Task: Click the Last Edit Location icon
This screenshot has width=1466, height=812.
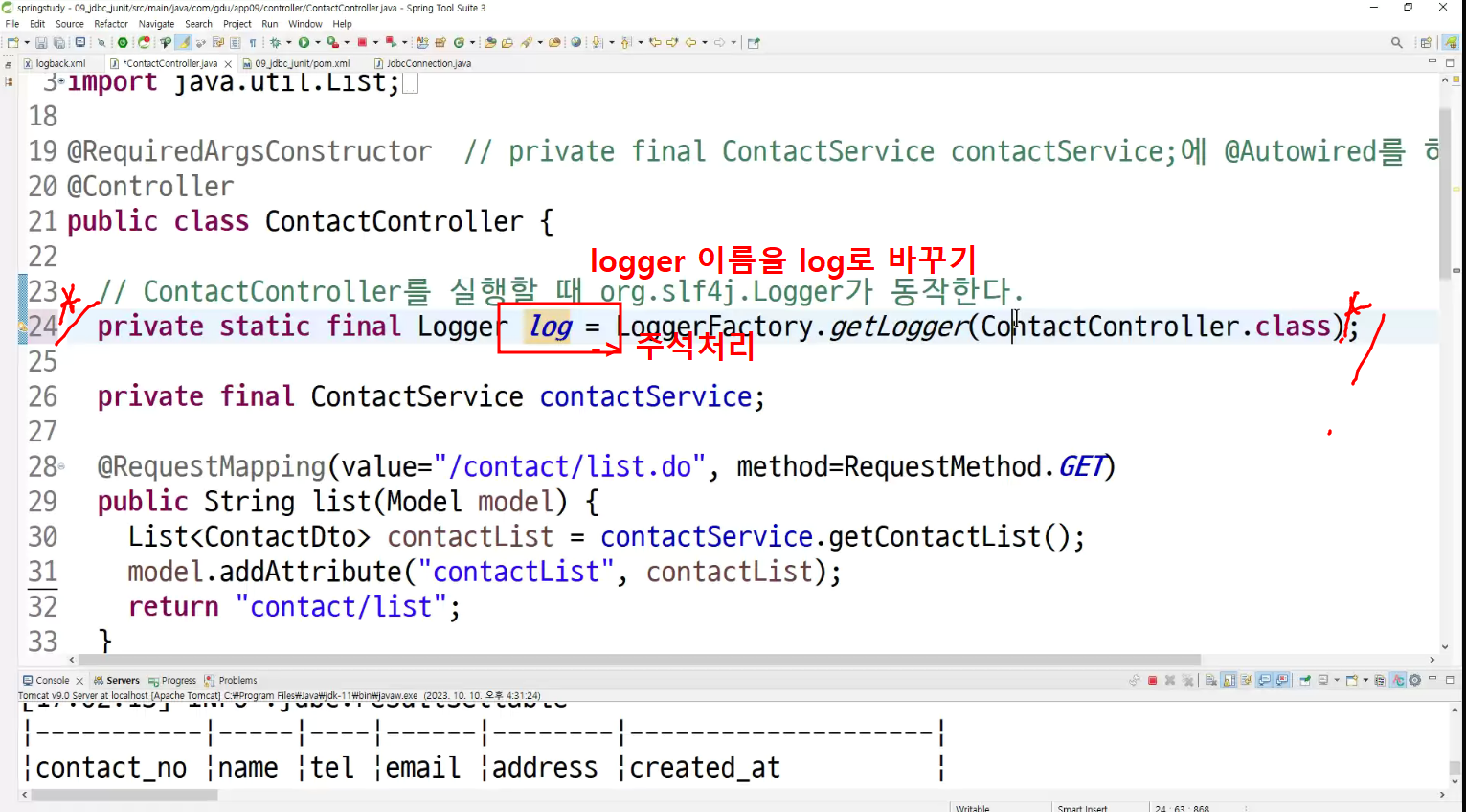Action: pos(655,42)
